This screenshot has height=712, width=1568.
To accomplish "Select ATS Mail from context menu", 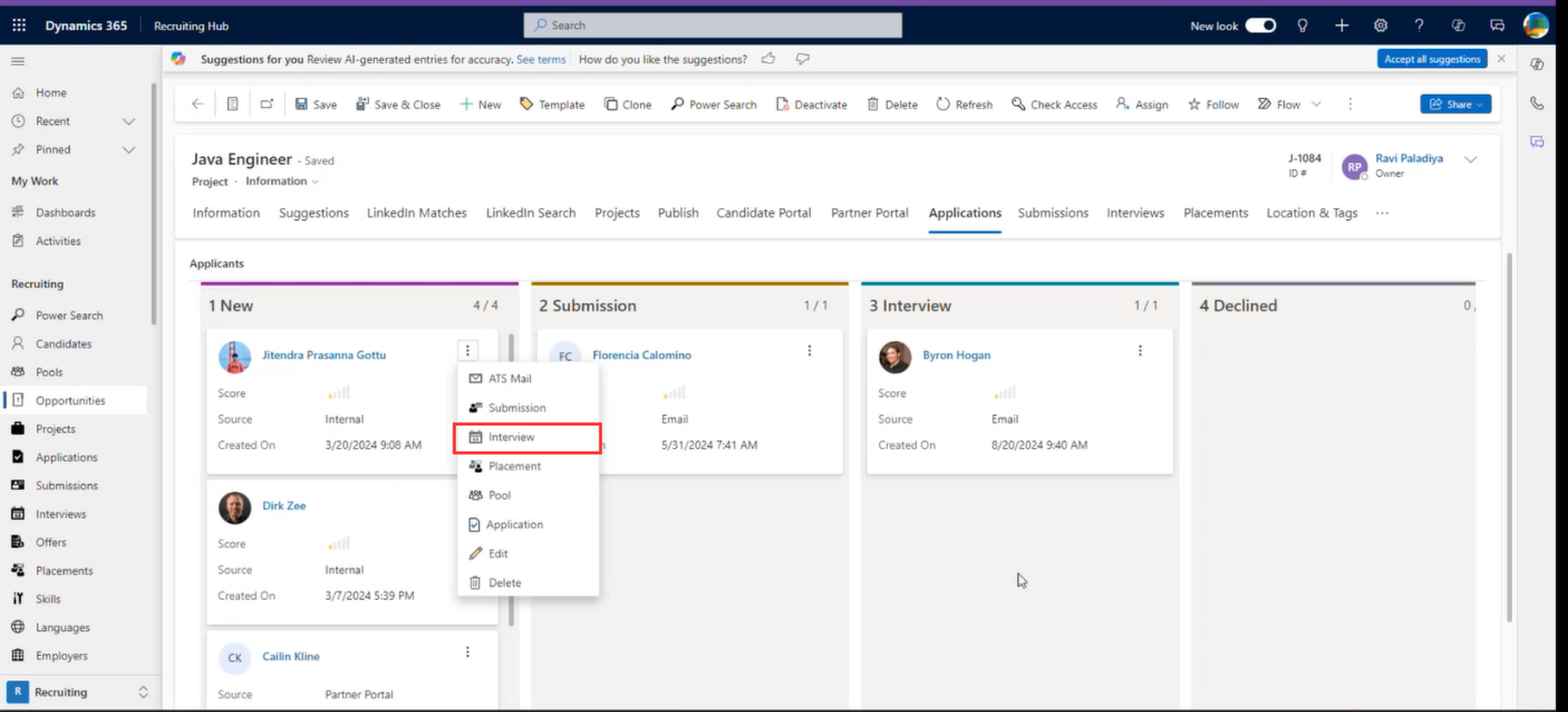I will pos(528,379).
